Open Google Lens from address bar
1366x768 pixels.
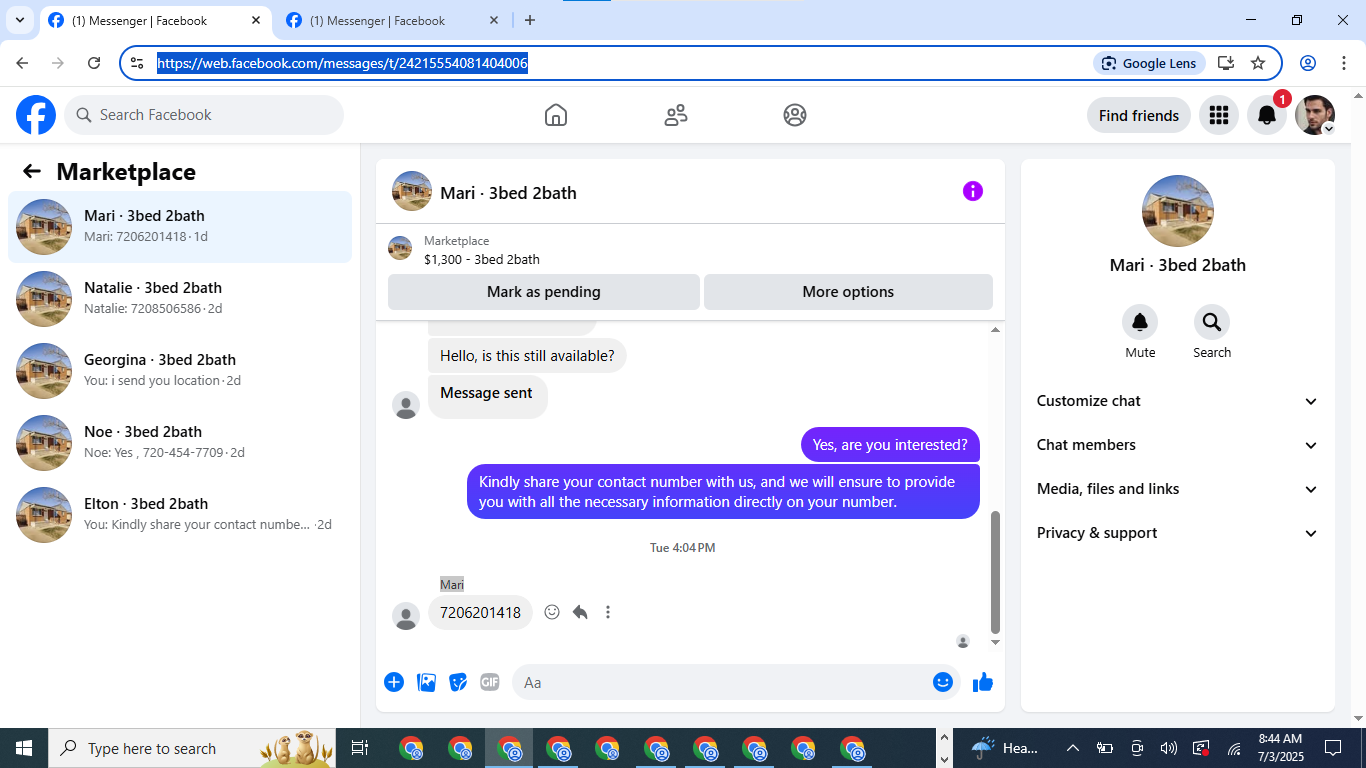point(1150,63)
